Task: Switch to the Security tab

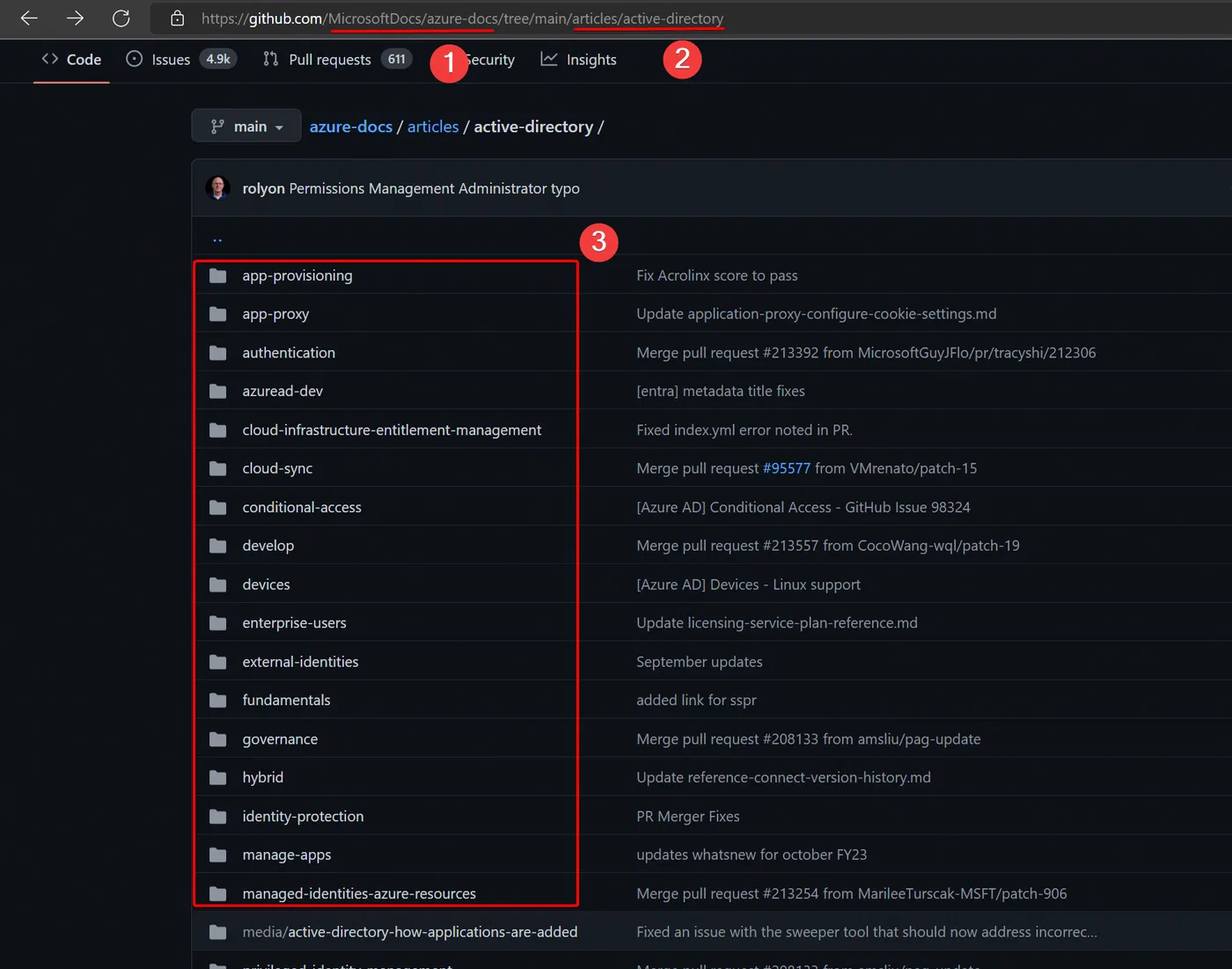Action: [x=489, y=59]
